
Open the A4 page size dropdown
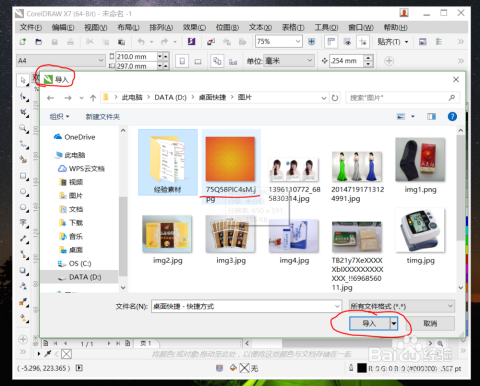tap(101, 60)
